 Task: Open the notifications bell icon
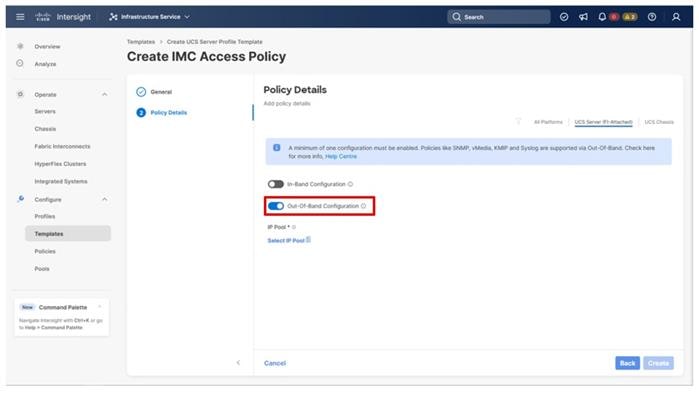[x=602, y=17]
